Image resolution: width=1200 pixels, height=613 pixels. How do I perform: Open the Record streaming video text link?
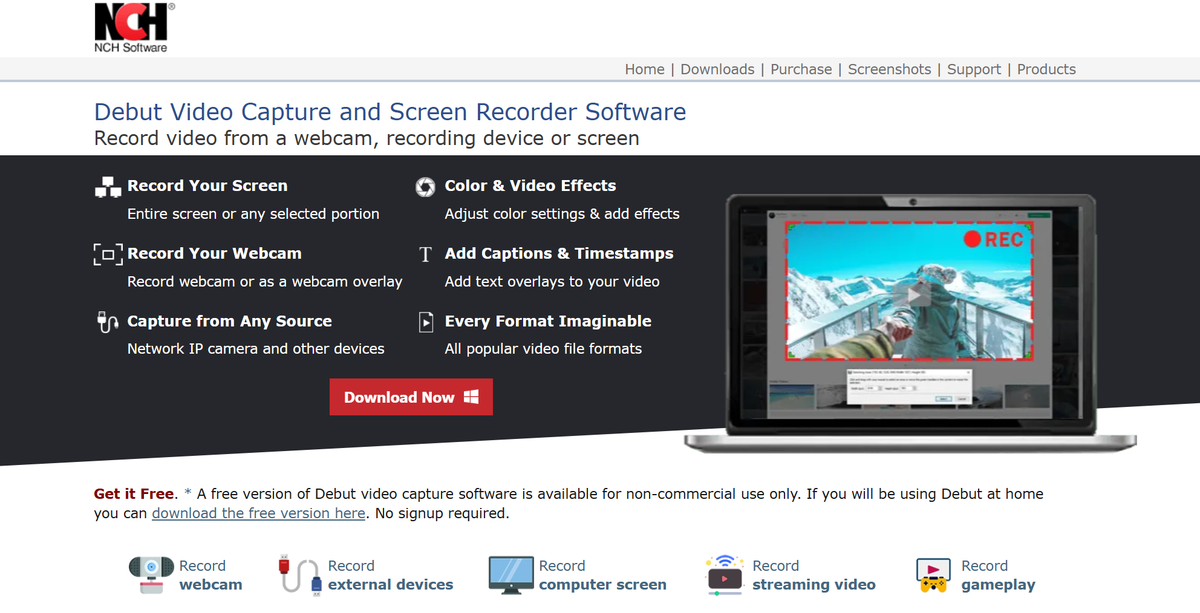point(813,575)
